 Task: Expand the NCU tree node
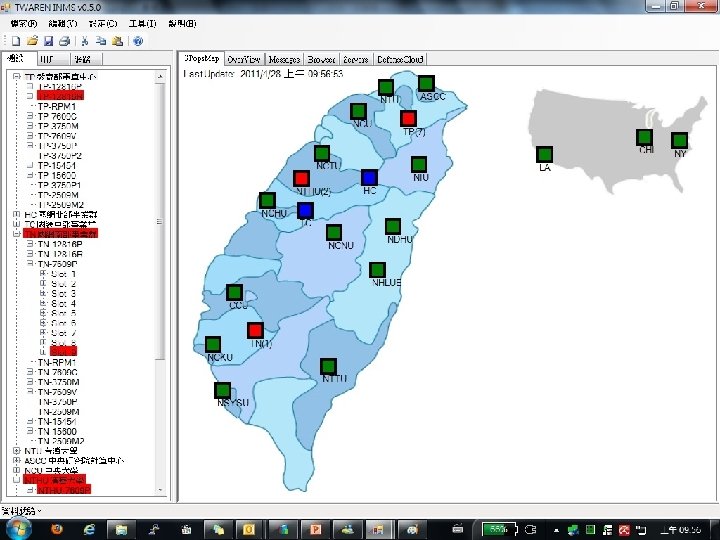point(17,470)
